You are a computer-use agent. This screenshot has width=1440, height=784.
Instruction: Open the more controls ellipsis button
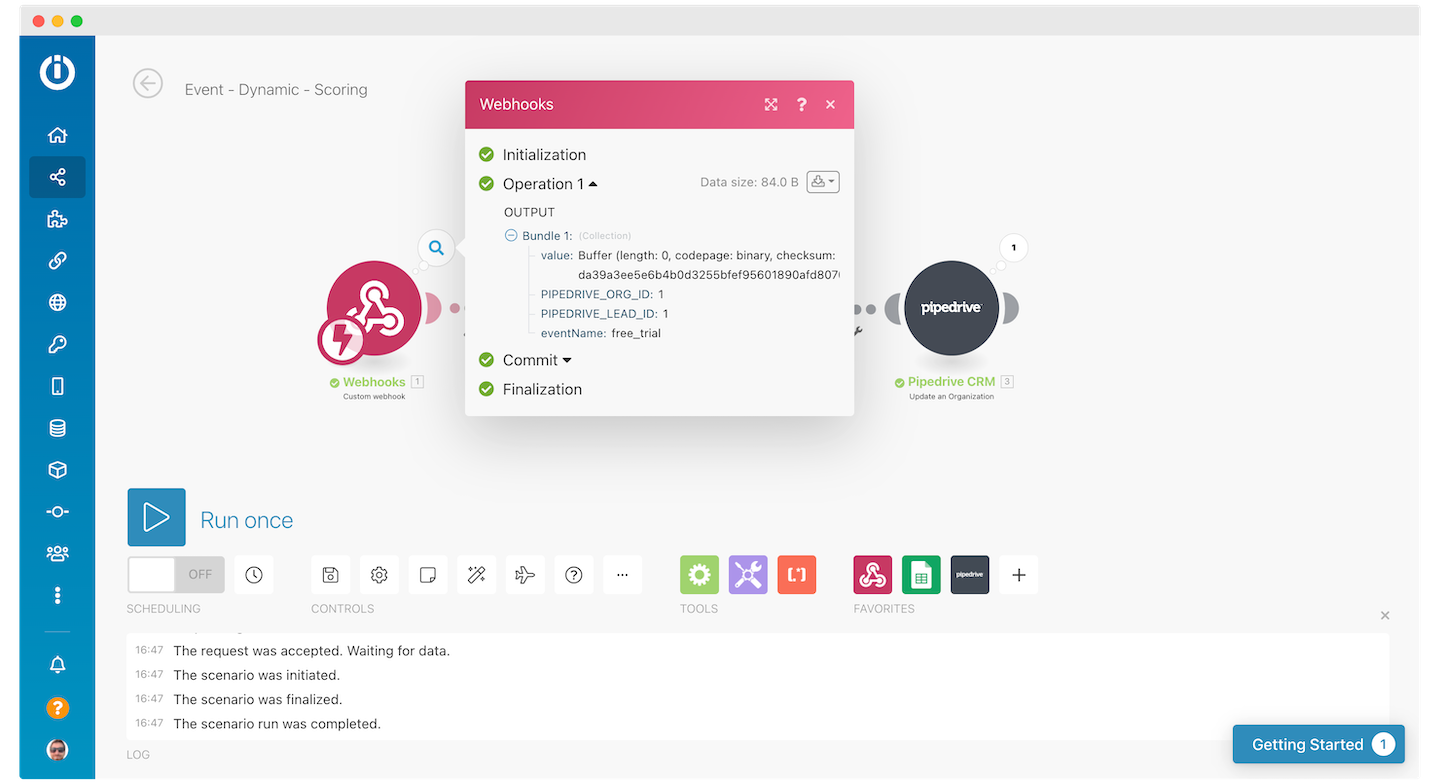pos(623,575)
